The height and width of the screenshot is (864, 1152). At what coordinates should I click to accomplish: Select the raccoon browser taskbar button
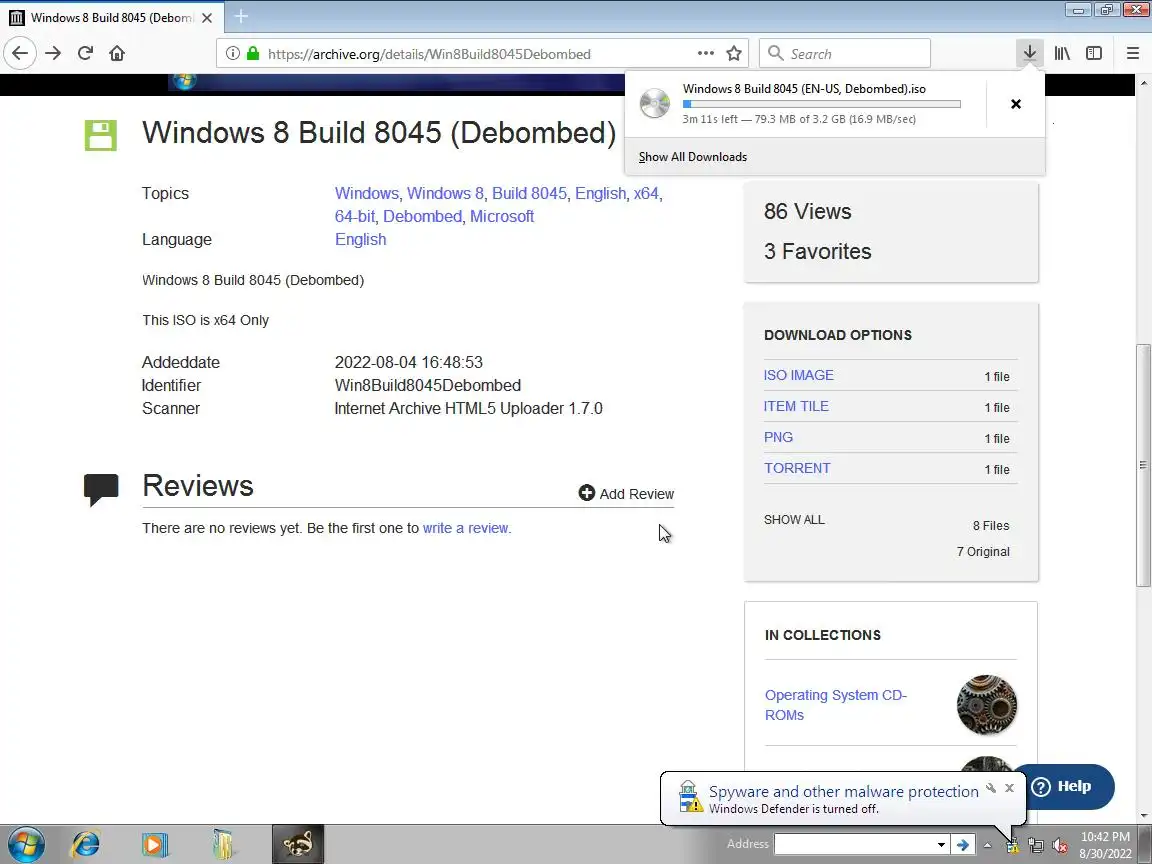coord(298,844)
